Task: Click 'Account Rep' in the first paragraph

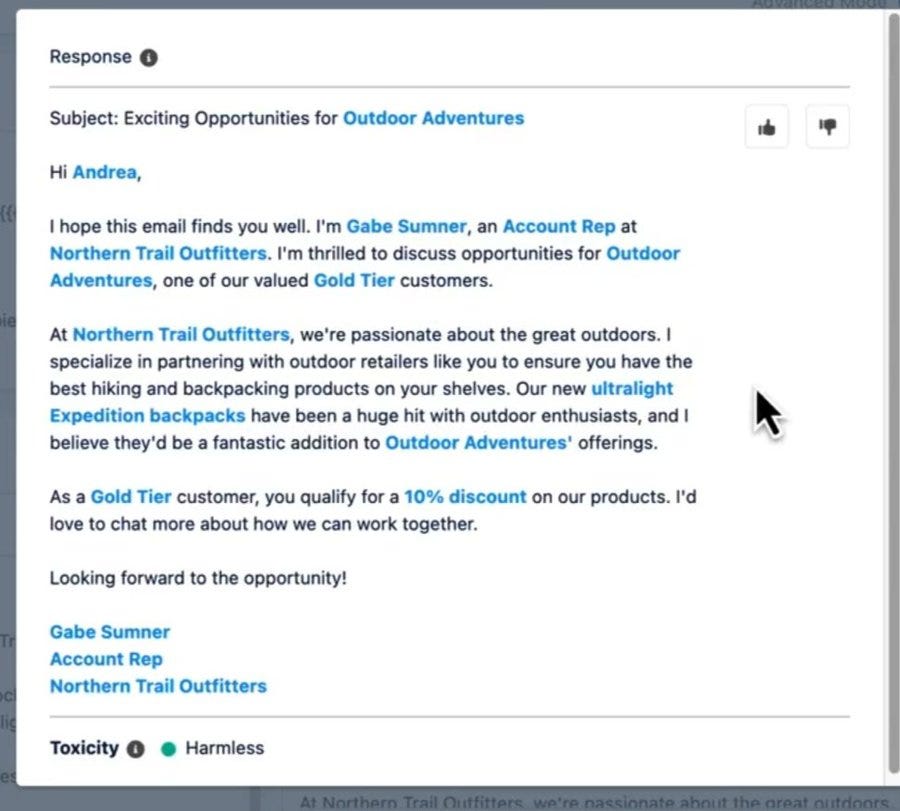Action: (x=559, y=226)
